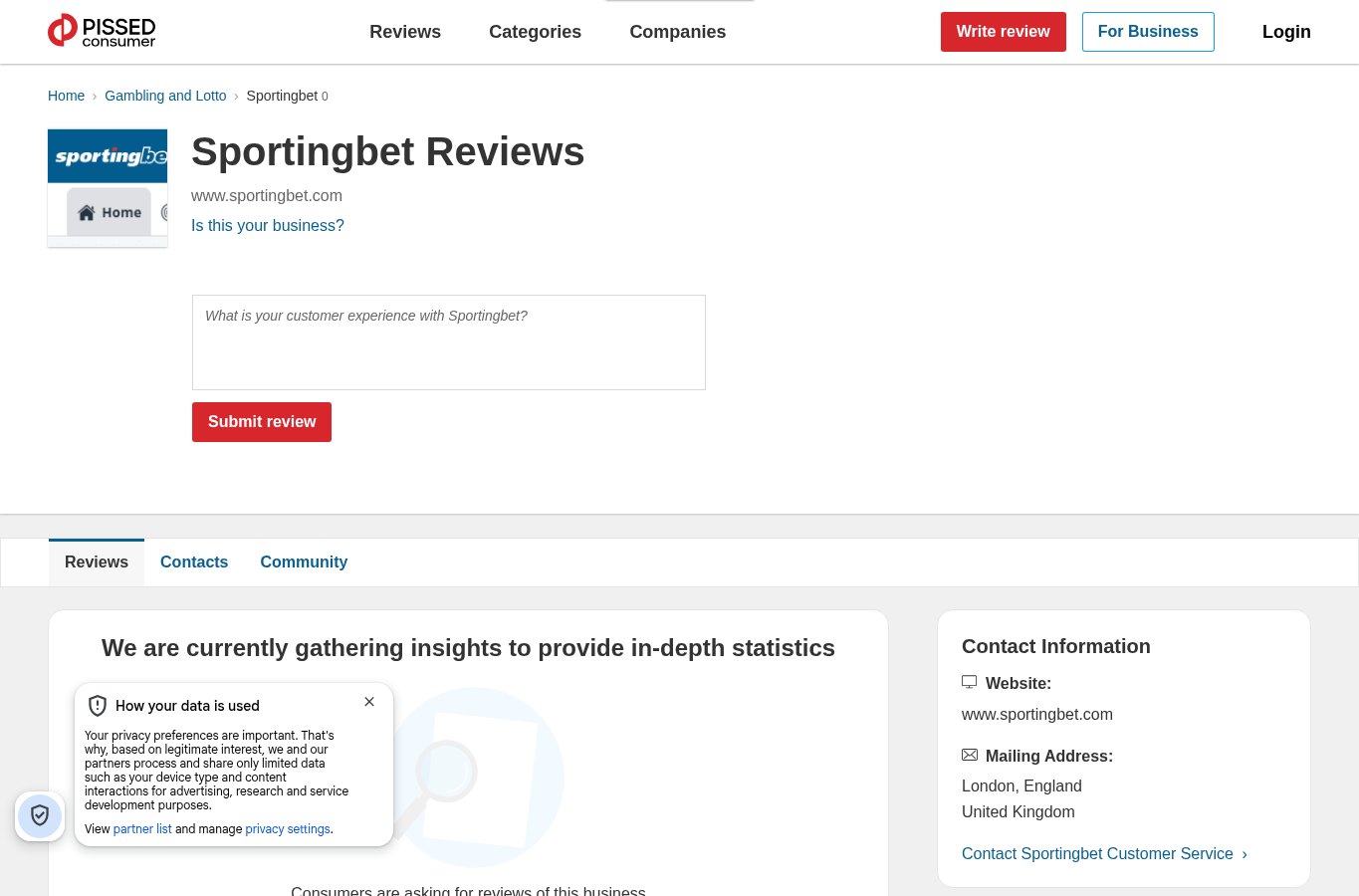Viewport: 1359px width, 896px height.
Task: Open the Companies menu
Action: [x=678, y=32]
